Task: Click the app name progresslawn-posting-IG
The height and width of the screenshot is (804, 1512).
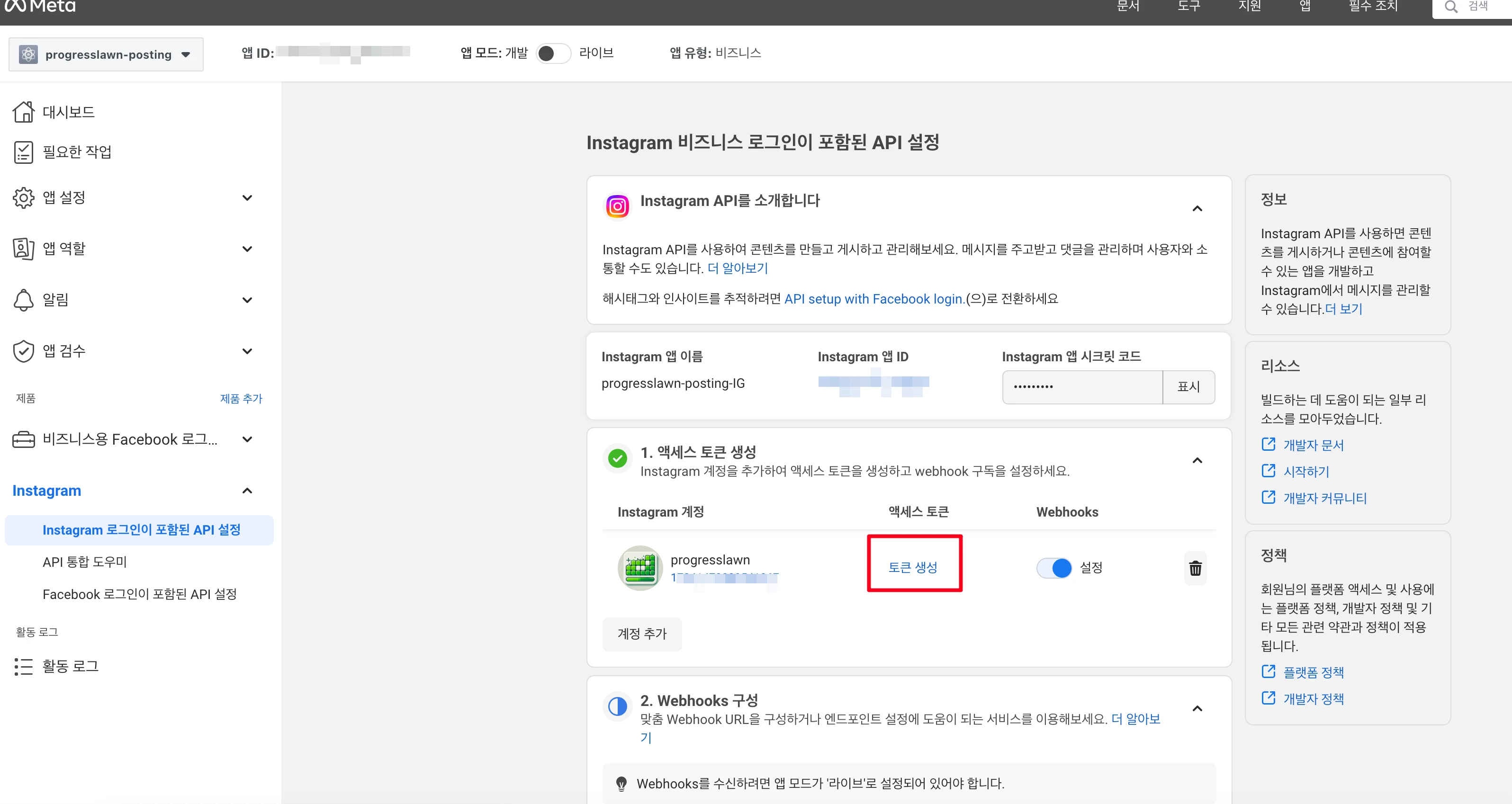Action: click(673, 383)
